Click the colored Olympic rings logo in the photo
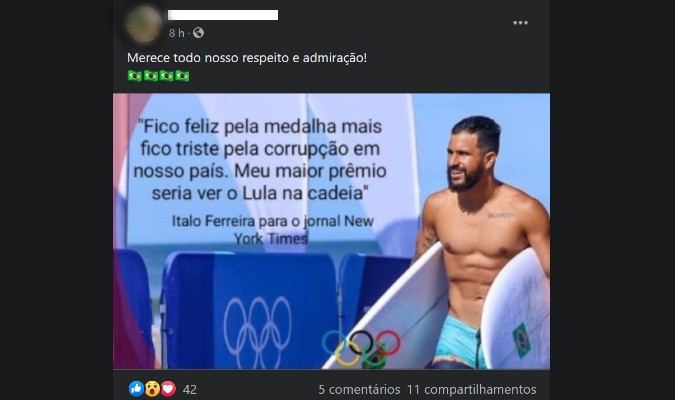Screen dimensions: 675x400 coord(362,349)
